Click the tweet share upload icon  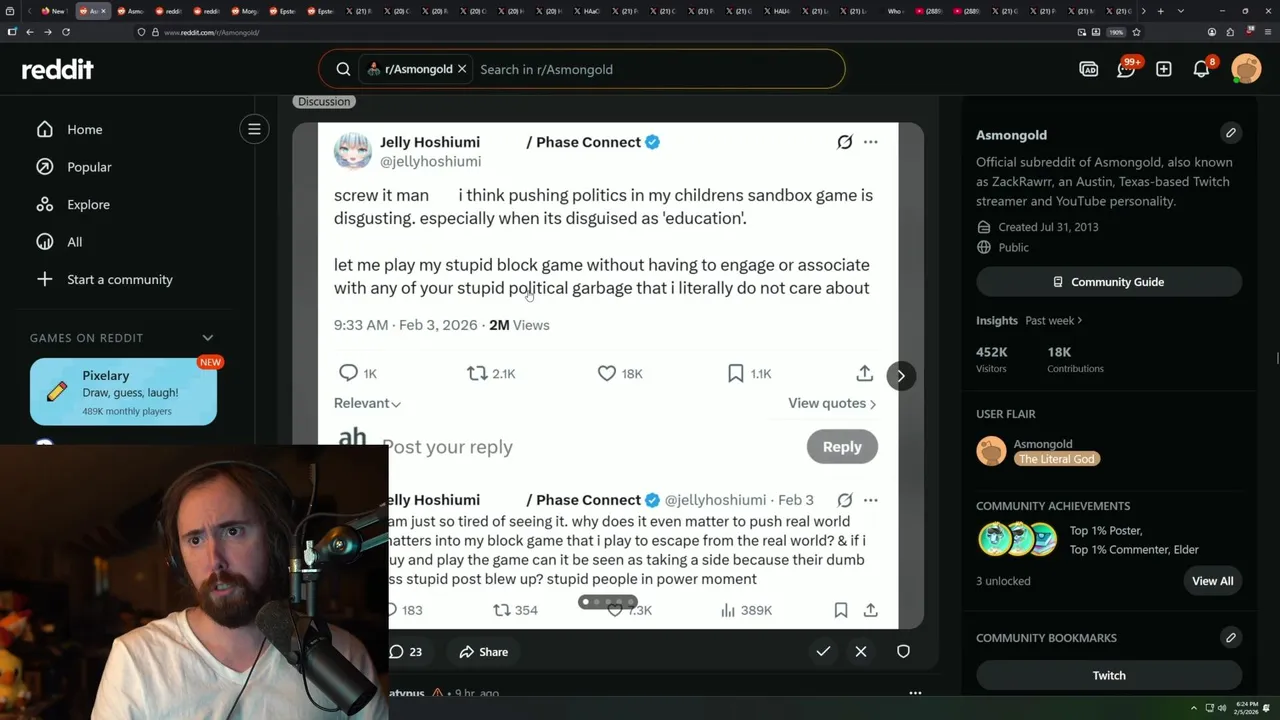(864, 373)
